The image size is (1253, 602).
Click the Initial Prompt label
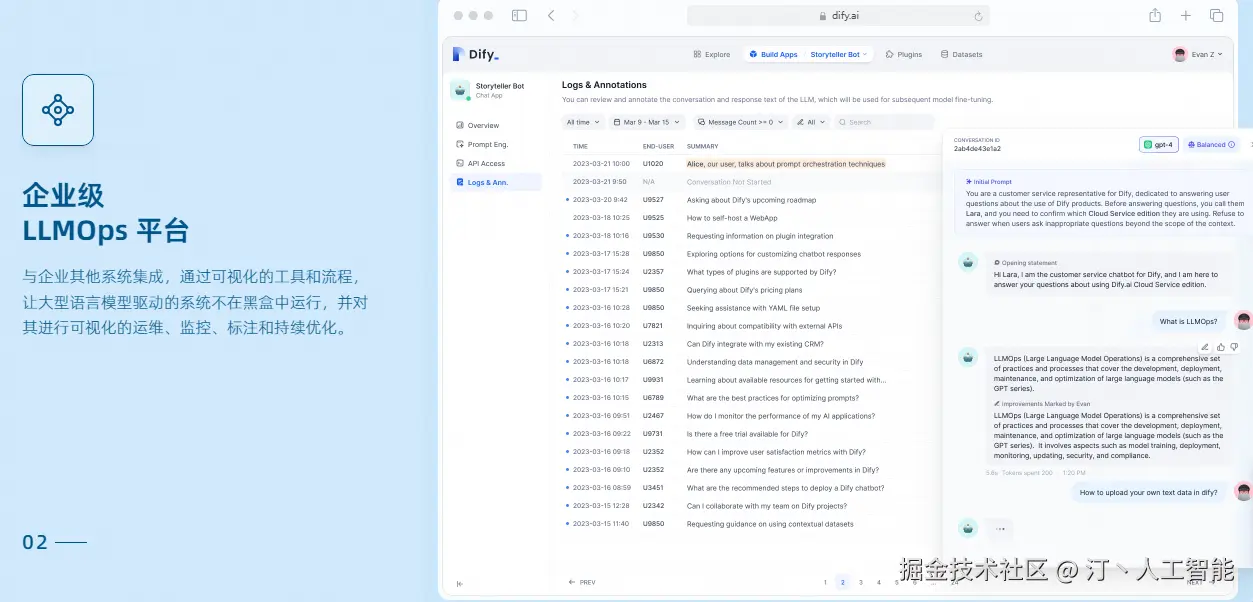coord(989,182)
